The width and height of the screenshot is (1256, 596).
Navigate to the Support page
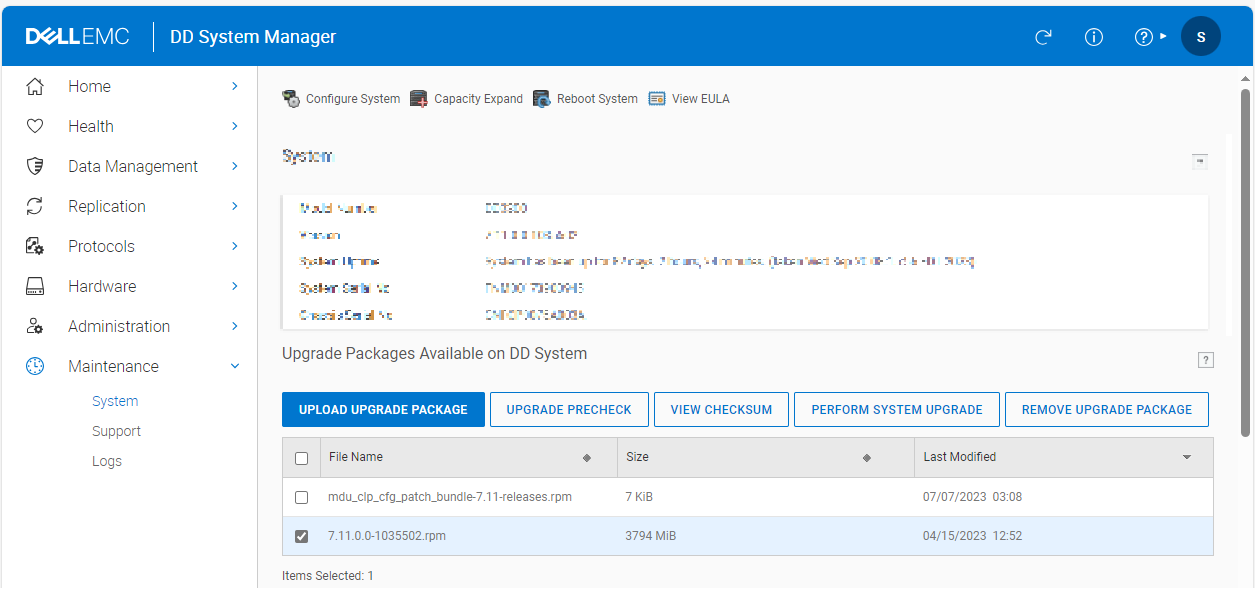point(116,431)
